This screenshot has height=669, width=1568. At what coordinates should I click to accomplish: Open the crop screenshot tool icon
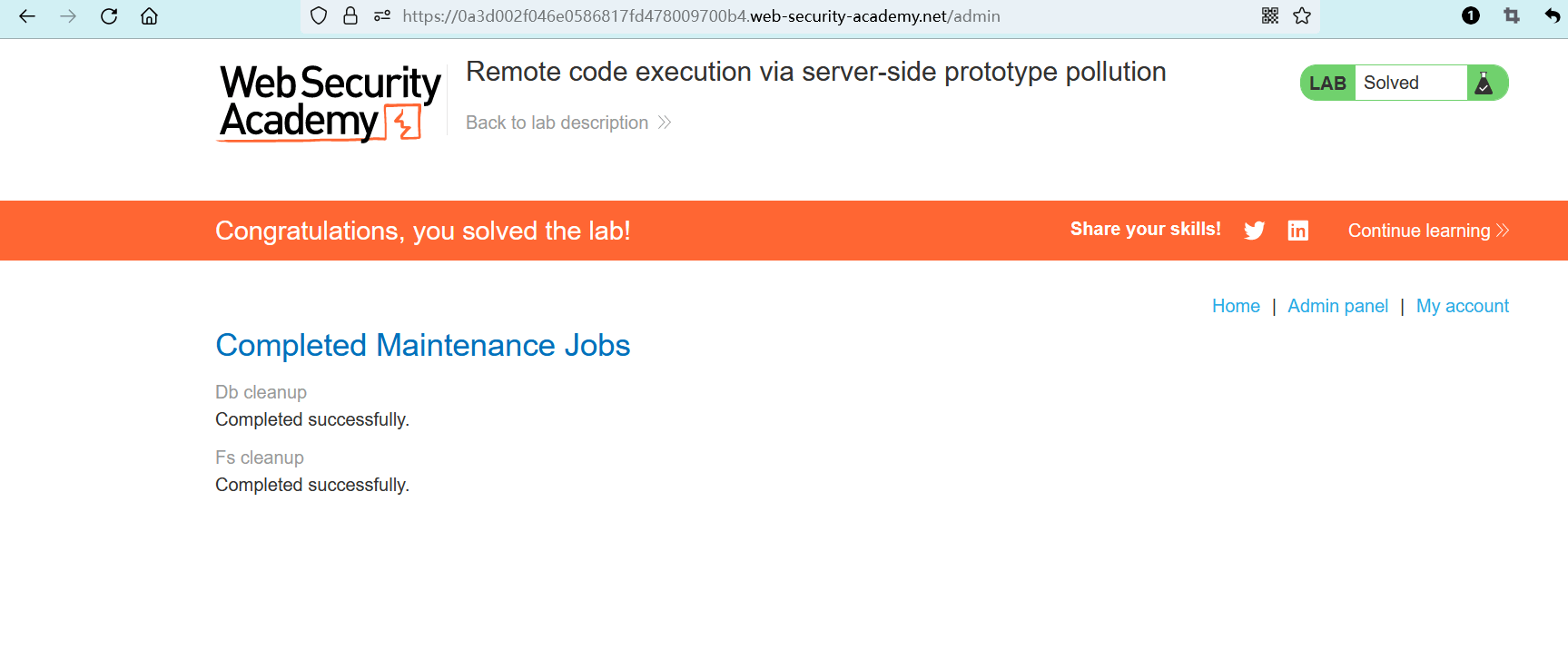(1512, 16)
